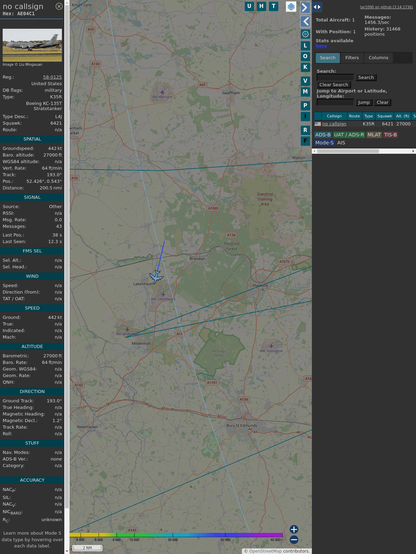Zoom out with the minus button
Screen dimensions: 416x554
(x=294, y=540)
